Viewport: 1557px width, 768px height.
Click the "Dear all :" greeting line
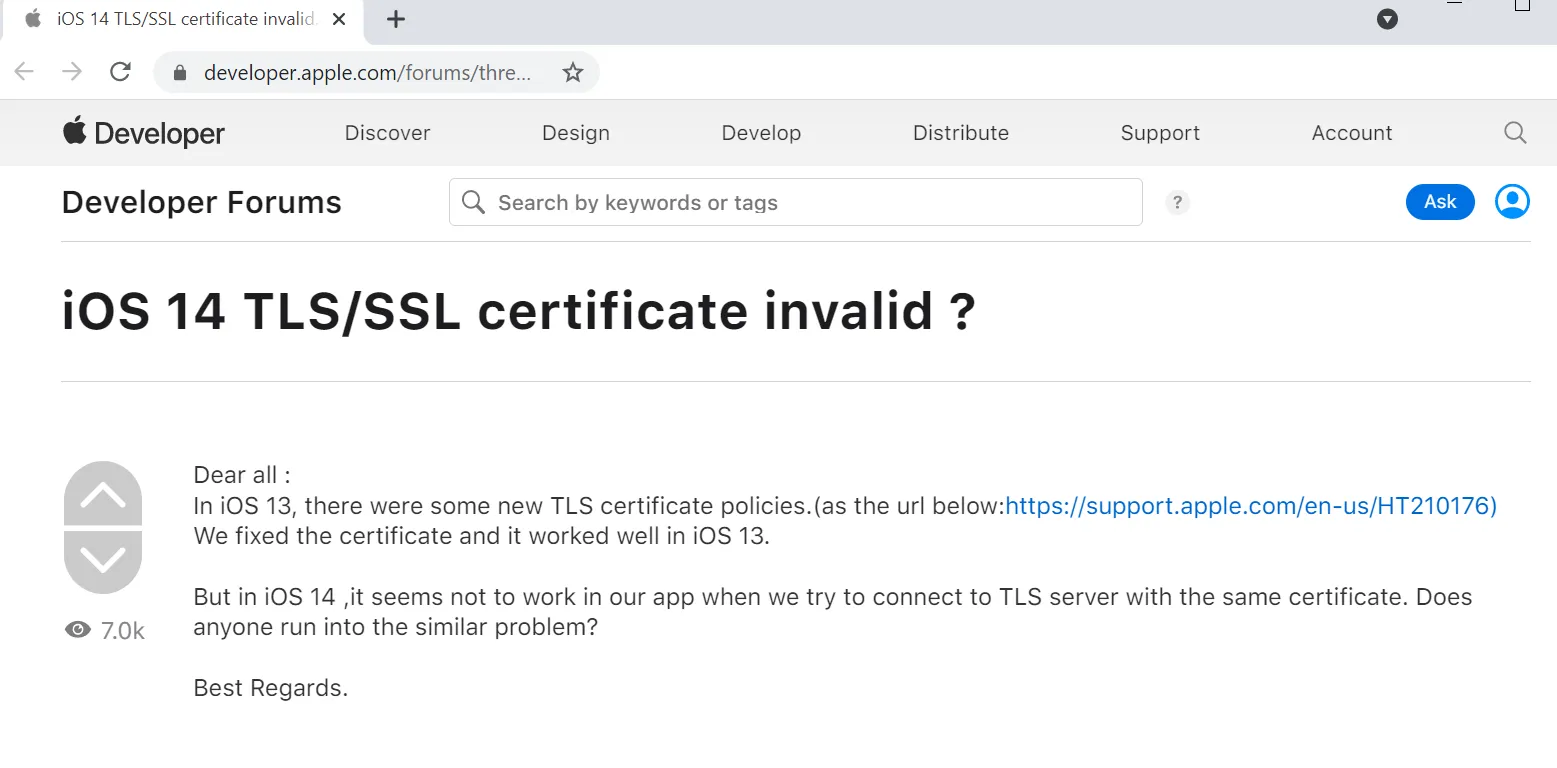242,475
